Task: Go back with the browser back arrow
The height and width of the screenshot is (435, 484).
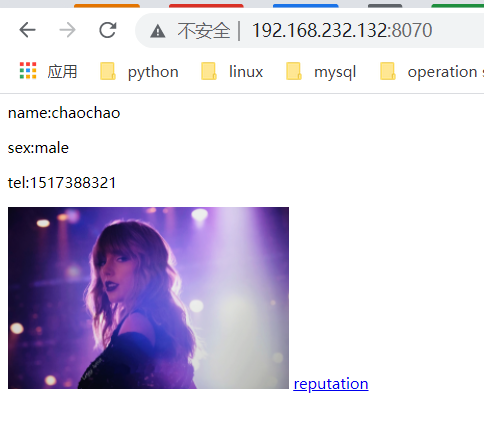Action: [x=27, y=30]
